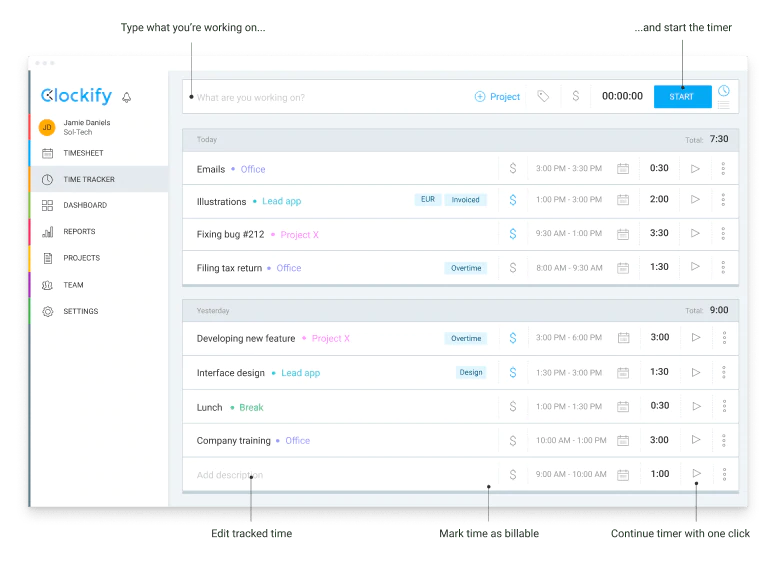
Task: Open calendar for Fixing bug #212 entry
Action: (x=623, y=234)
